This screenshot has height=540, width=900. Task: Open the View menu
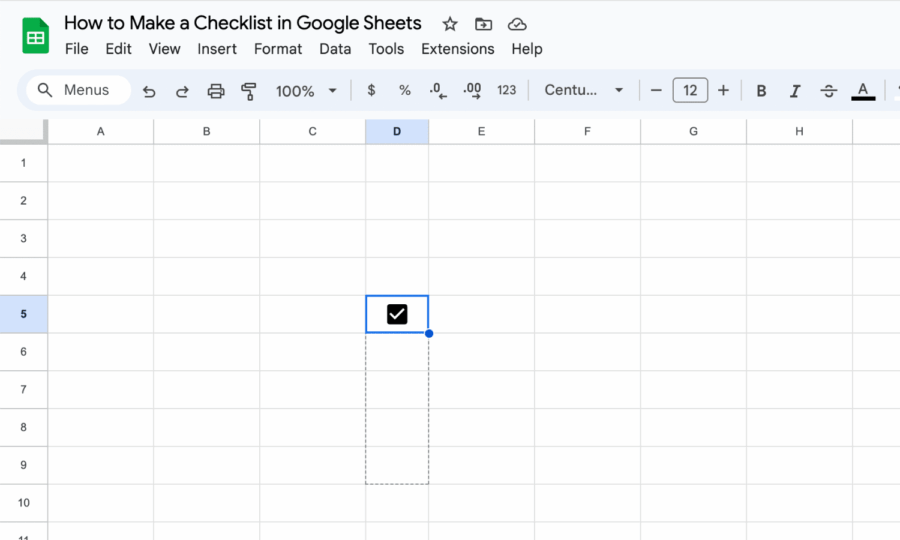pyautogui.click(x=164, y=49)
